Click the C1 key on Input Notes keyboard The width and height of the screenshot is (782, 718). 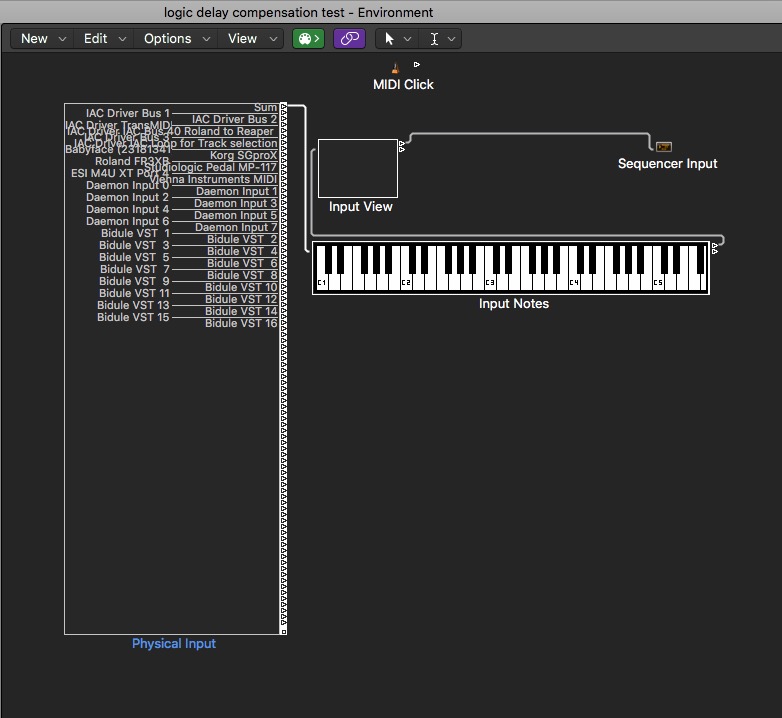tap(322, 283)
